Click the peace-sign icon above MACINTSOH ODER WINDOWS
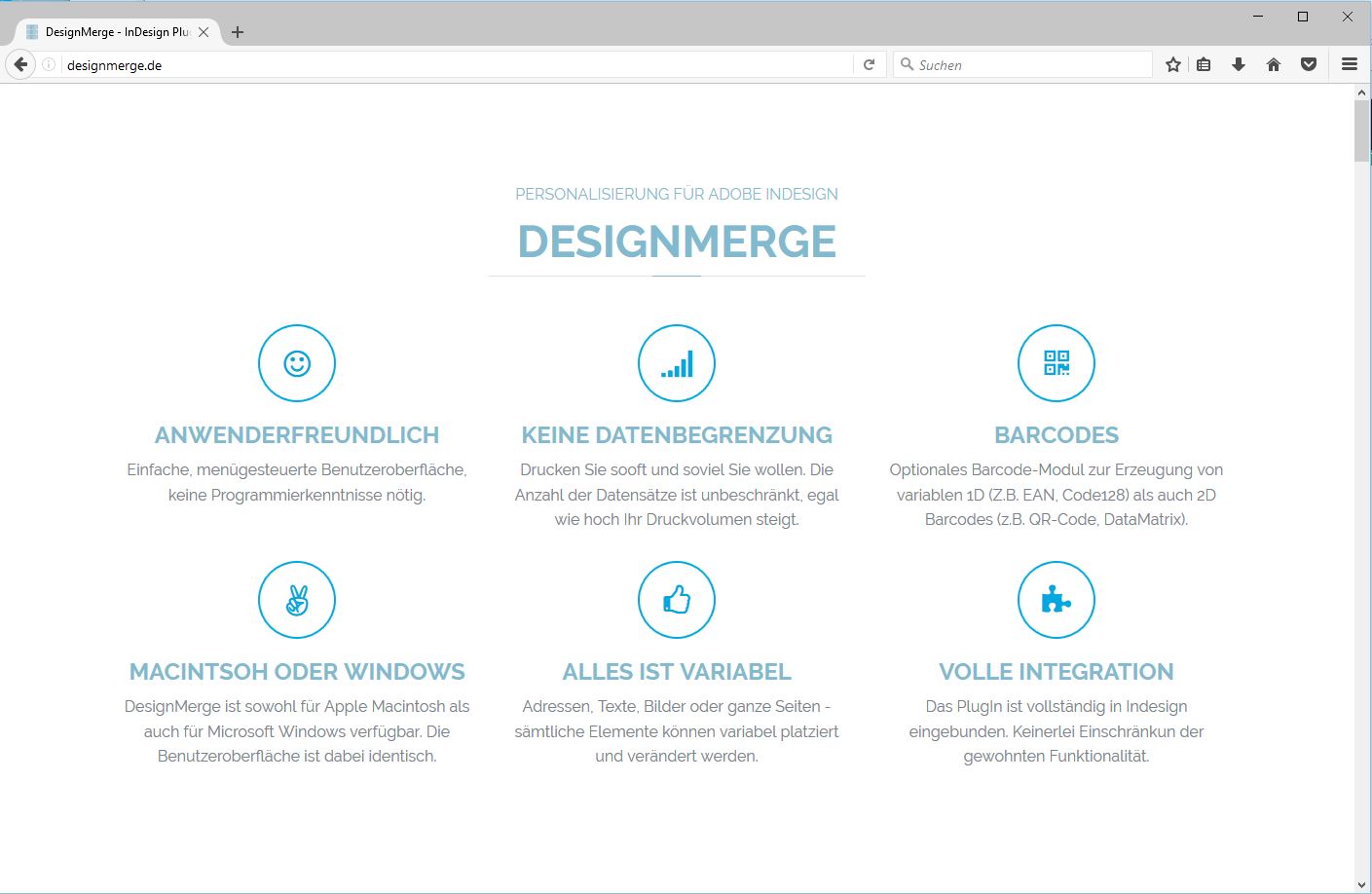This screenshot has width=1372, height=894. 296,600
